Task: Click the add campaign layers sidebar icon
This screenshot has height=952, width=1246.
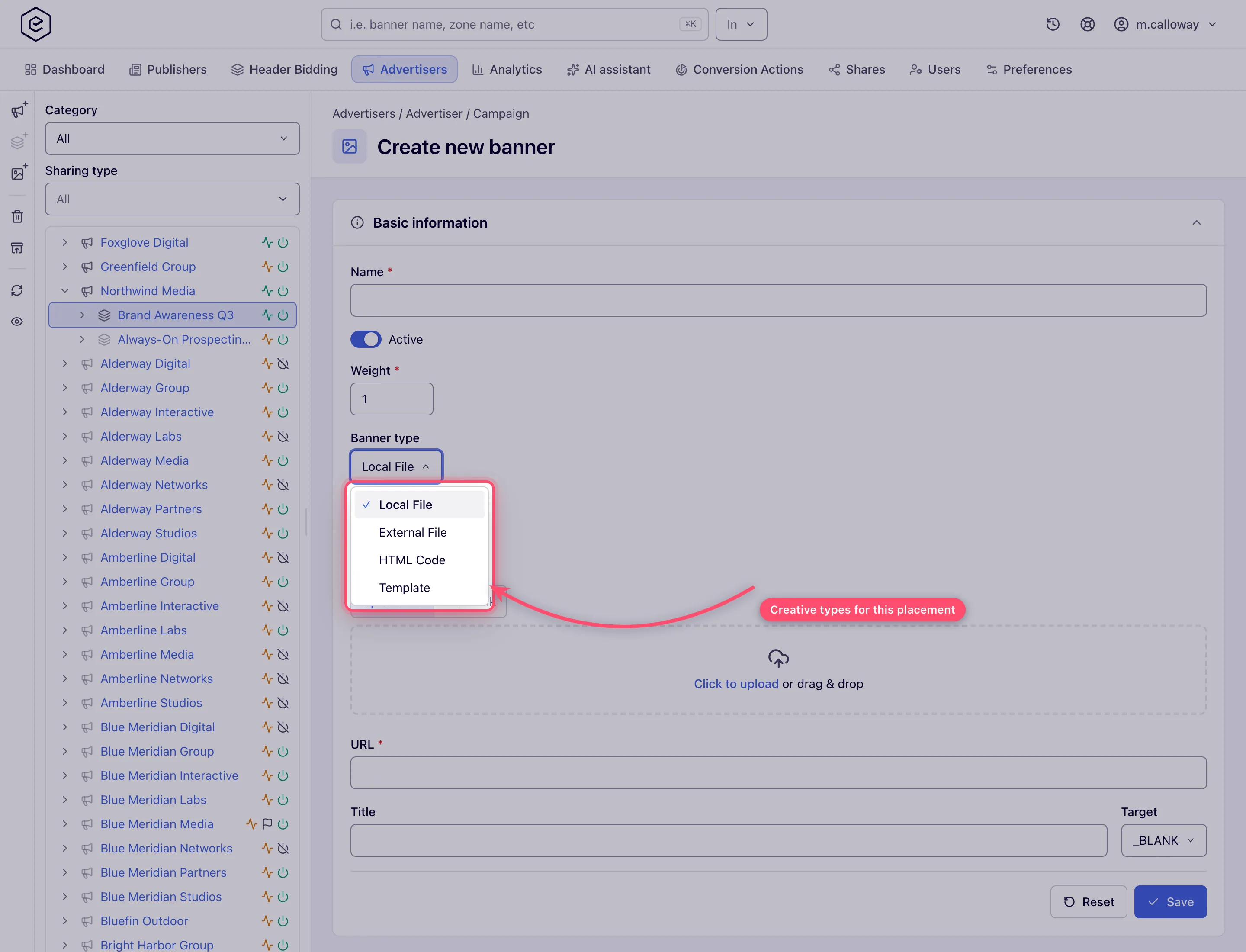Action: tap(19, 141)
